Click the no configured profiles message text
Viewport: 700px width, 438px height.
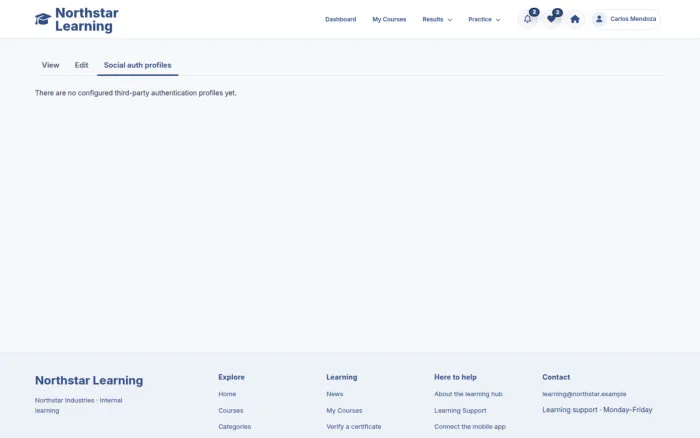click(x=136, y=93)
